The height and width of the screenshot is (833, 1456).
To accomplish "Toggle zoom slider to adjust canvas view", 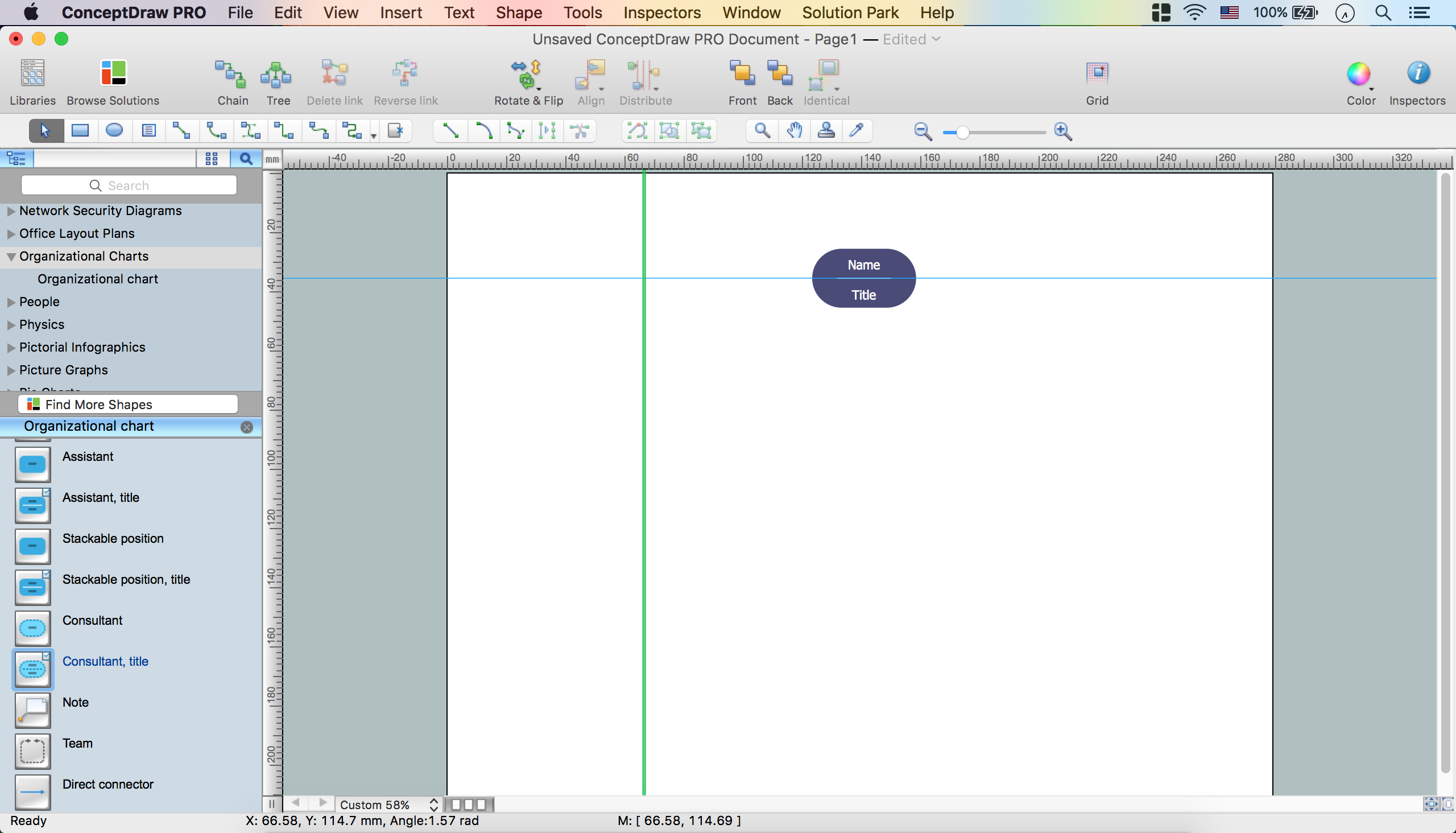I will 990,131.
